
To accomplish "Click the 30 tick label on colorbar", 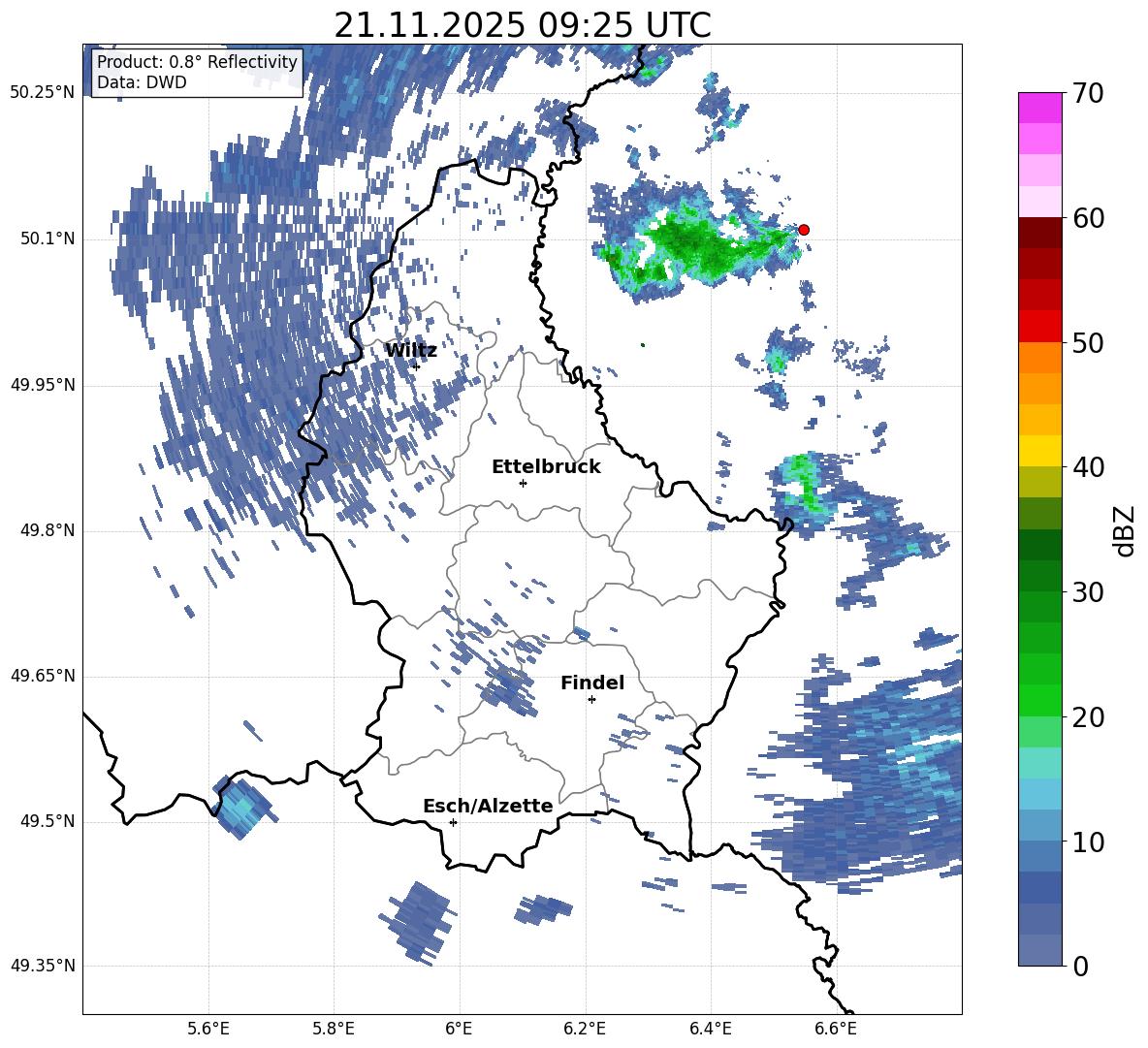I will pyautogui.click(x=1087, y=592).
